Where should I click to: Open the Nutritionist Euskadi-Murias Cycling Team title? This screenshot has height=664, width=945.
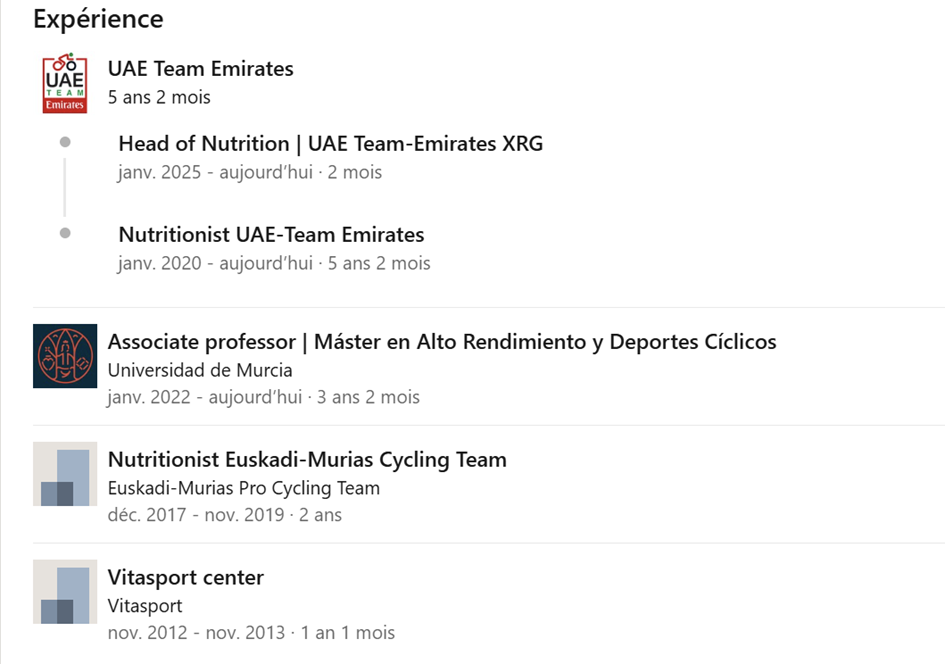pos(307,460)
